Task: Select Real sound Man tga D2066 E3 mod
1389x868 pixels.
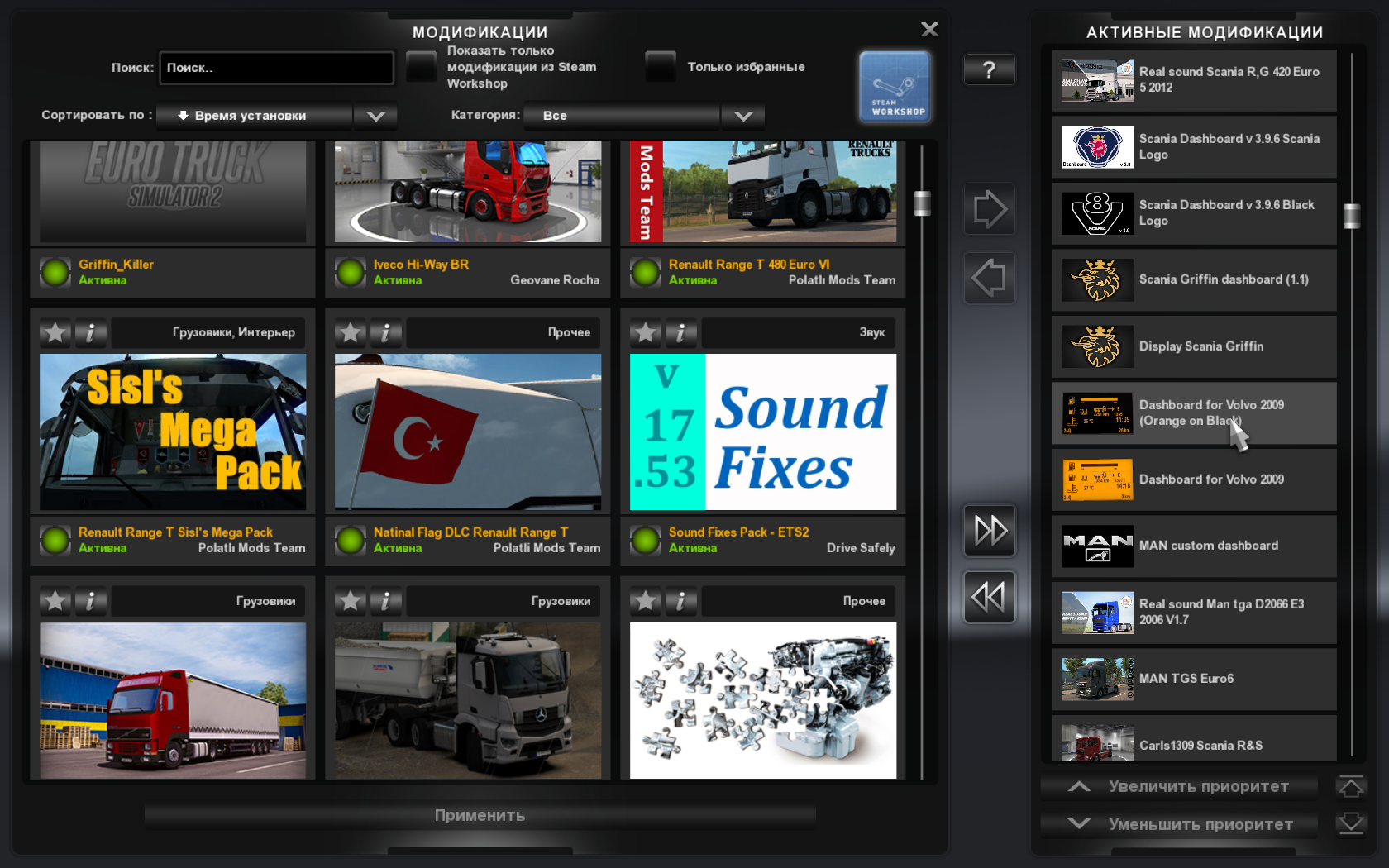Action: pyautogui.click(x=1194, y=613)
